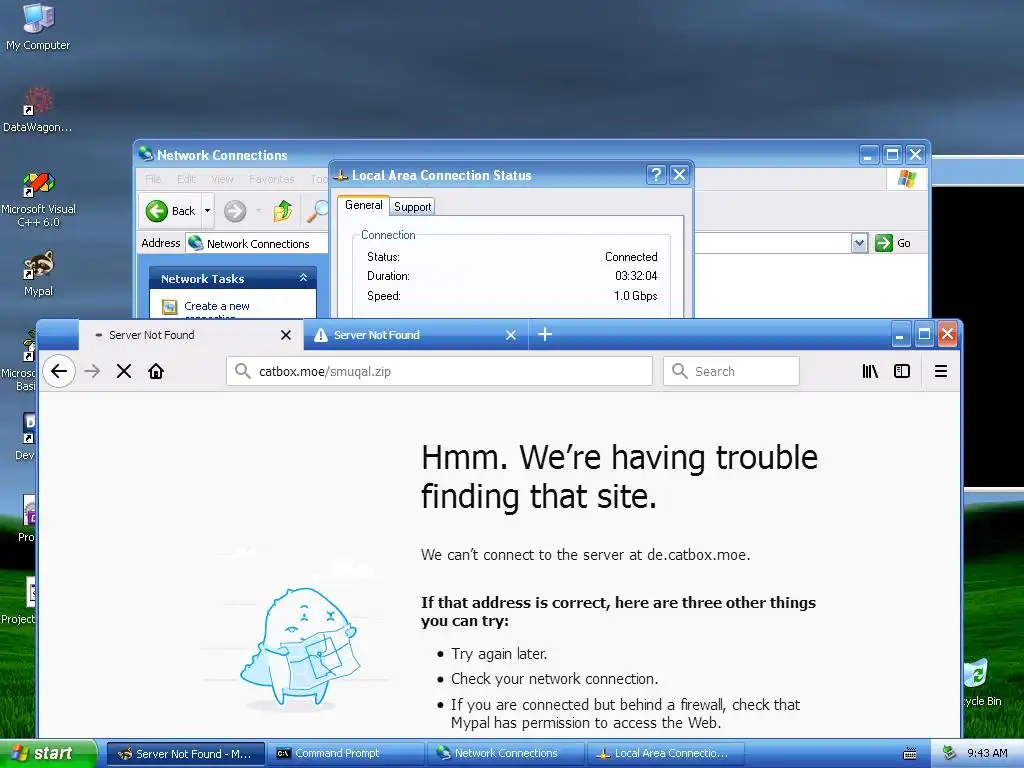1024x768 pixels.
Task: Go up one folder in Network Connections
Action: tap(283, 211)
